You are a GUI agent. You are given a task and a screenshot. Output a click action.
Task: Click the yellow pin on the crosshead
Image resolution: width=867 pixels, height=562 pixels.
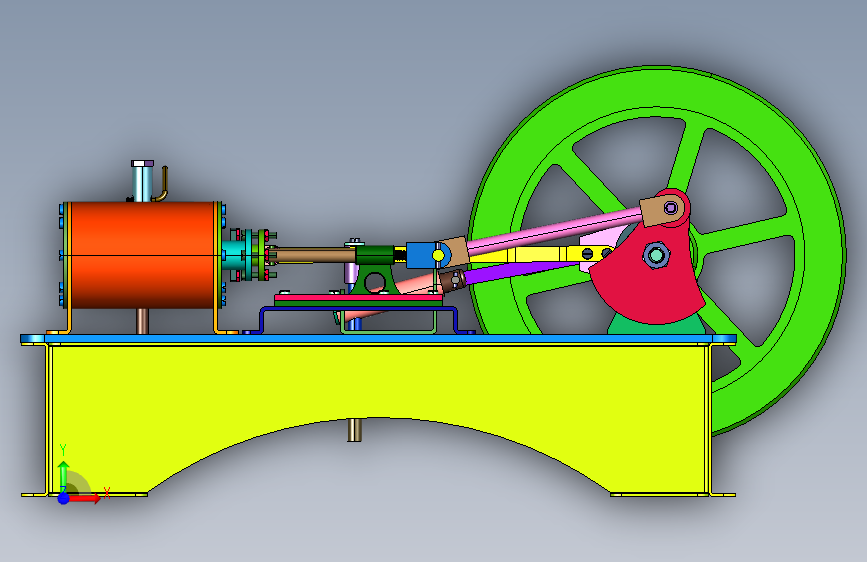pyautogui.click(x=438, y=256)
